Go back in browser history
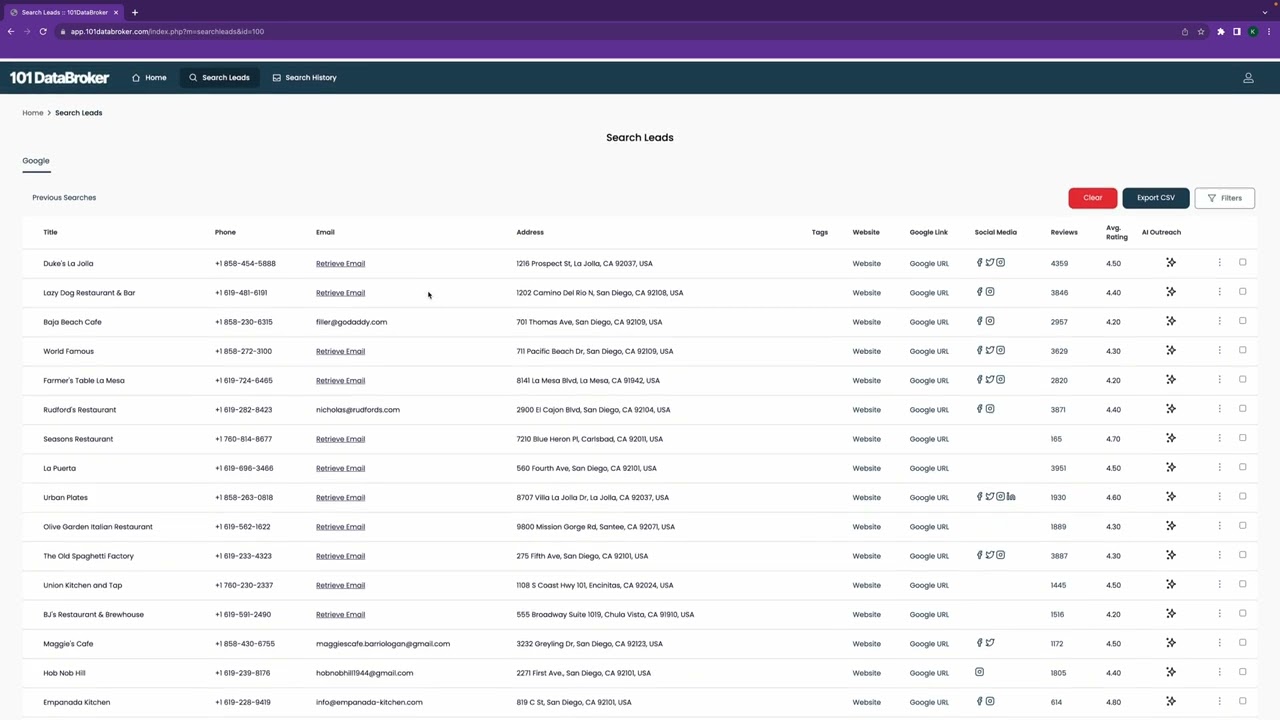This screenshot has height=720, width=1280. pyautogui.click(x=11, y=31)
